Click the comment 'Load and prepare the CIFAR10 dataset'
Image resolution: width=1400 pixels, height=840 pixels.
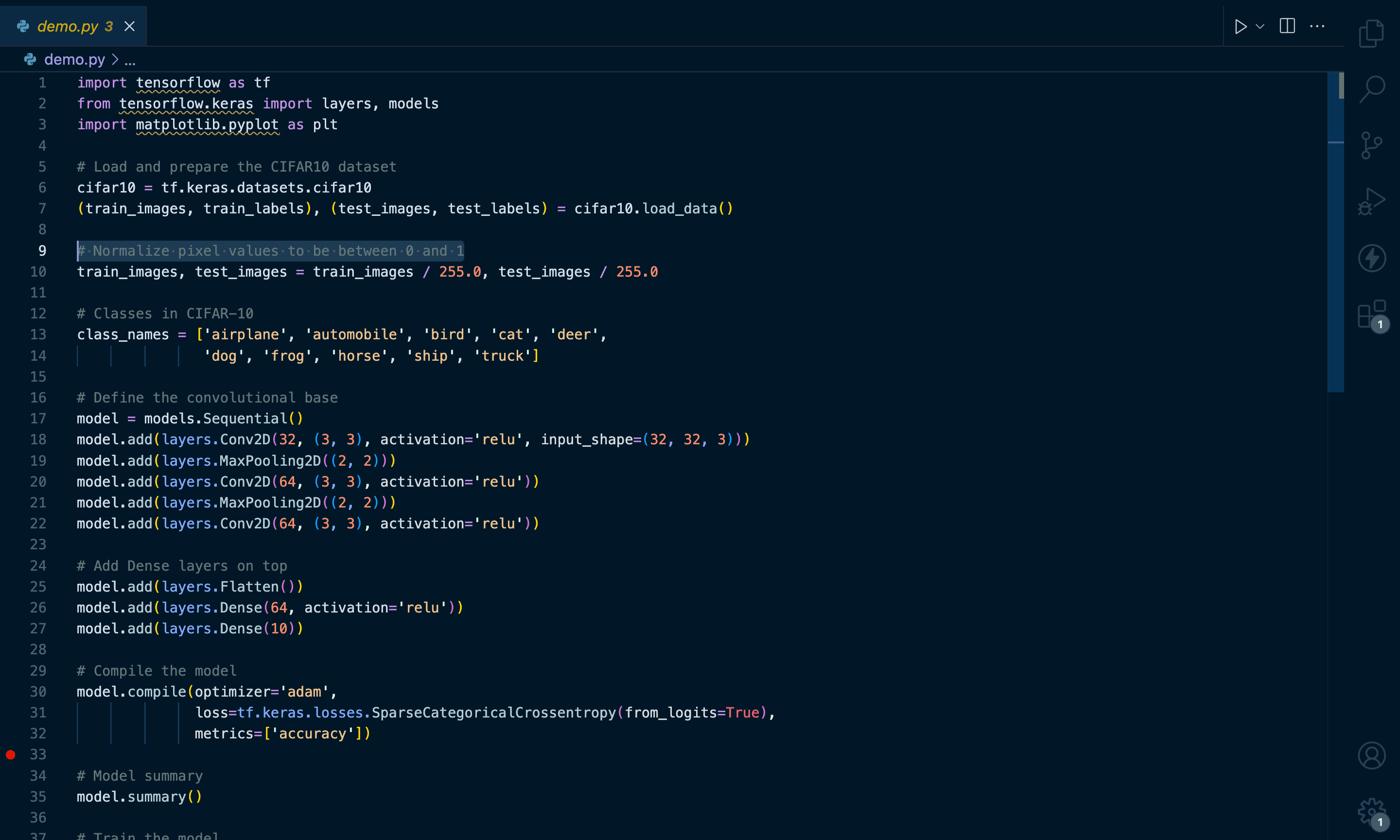click(245, 167)
